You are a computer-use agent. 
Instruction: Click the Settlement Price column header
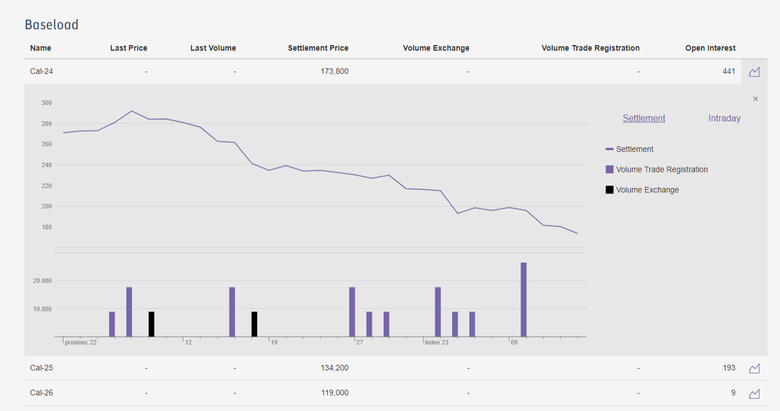[318, 47]
